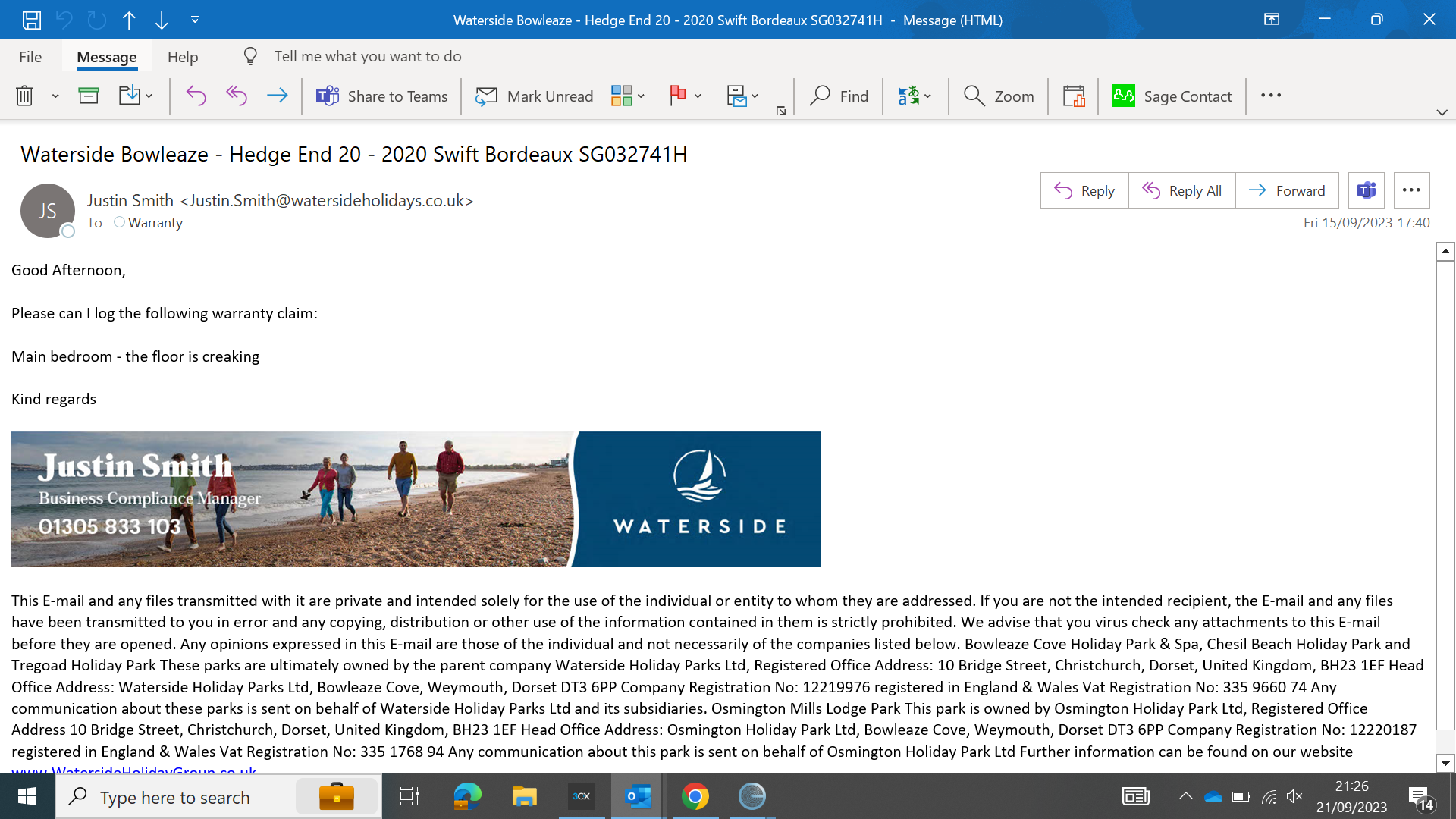Click the message scrollbar down arrow
This screenshot has width=1456, height=819.
pos(1445,764)
